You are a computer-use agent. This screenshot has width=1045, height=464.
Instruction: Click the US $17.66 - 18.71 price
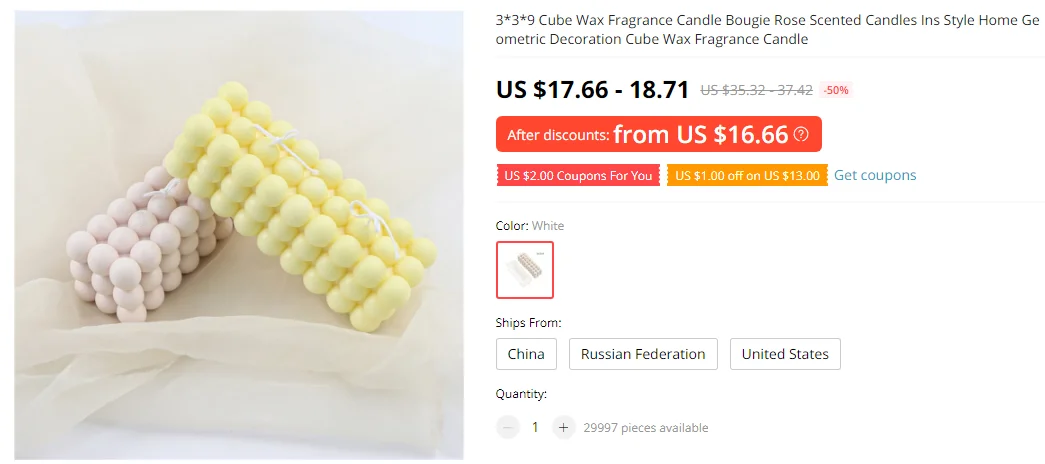click(x=592, y=89)
